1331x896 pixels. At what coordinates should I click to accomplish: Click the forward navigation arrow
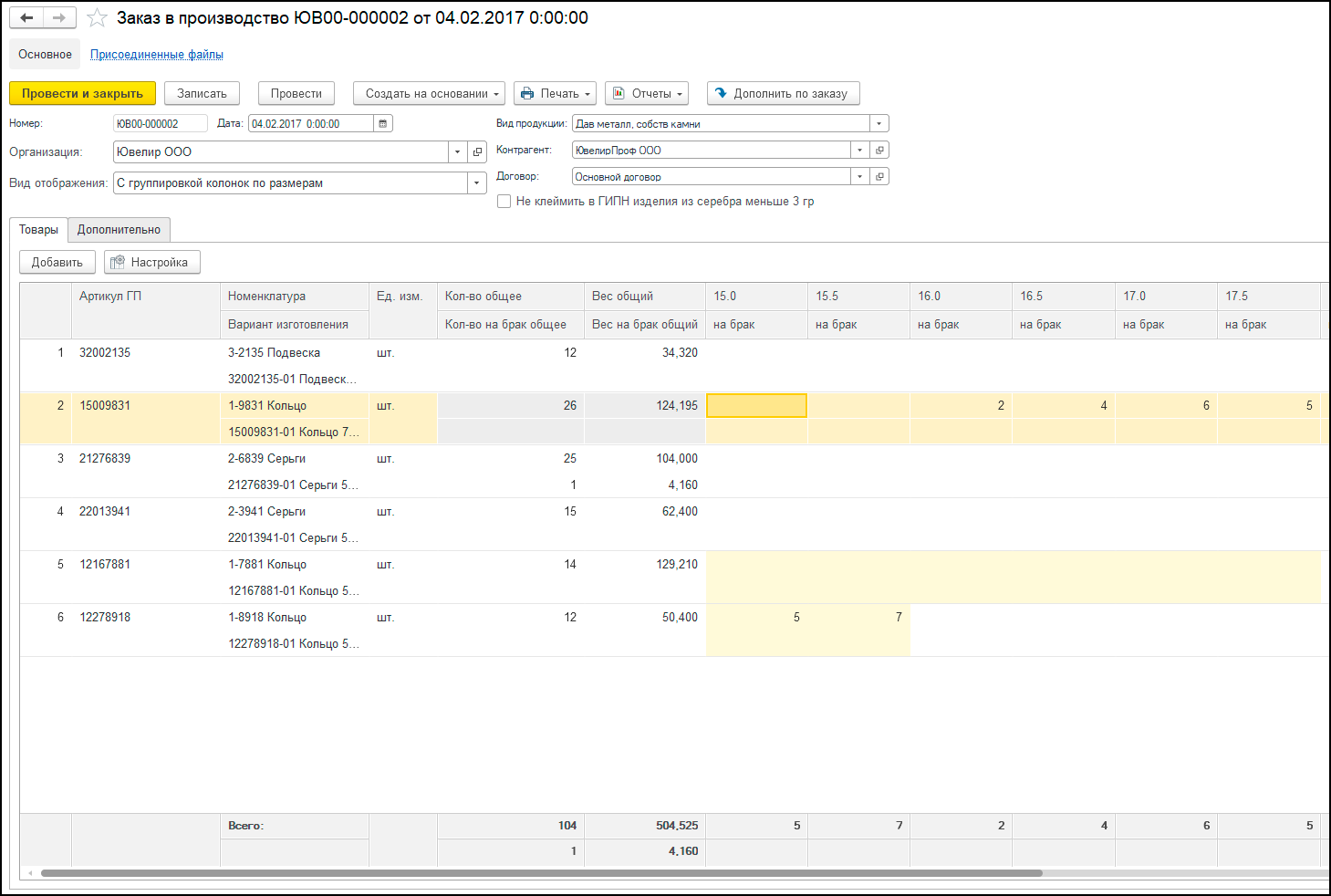click(x=59, y=18)
